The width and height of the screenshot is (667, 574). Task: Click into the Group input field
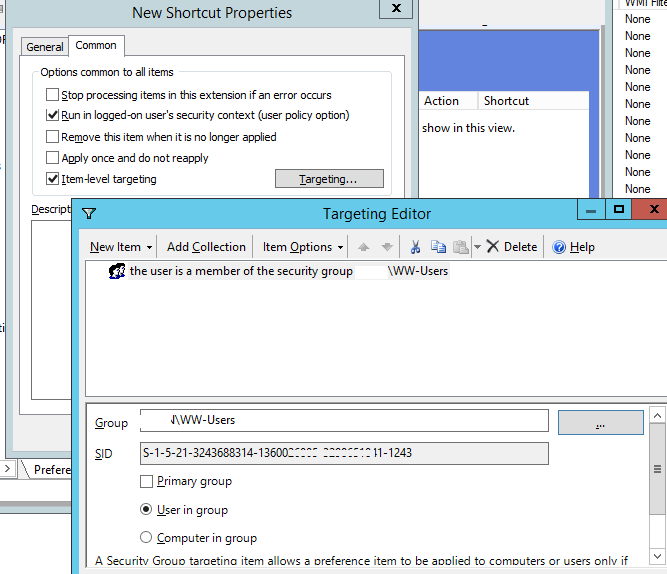click(344, 420)
